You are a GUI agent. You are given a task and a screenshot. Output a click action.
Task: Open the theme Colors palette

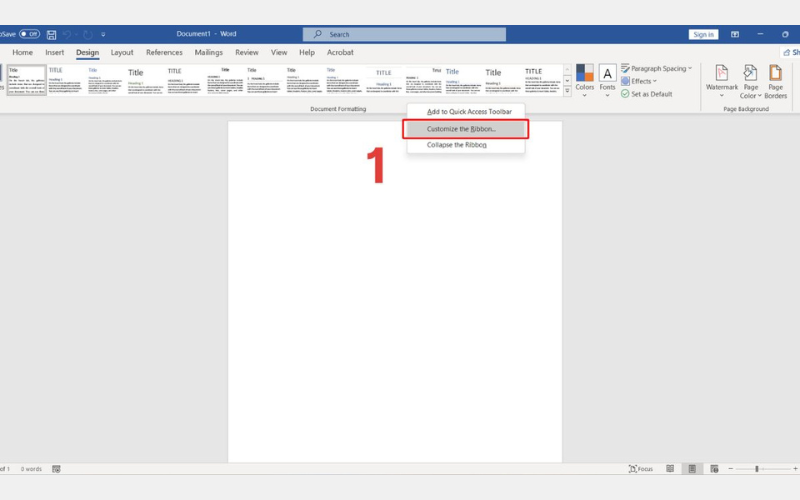(x=584, y=79)
